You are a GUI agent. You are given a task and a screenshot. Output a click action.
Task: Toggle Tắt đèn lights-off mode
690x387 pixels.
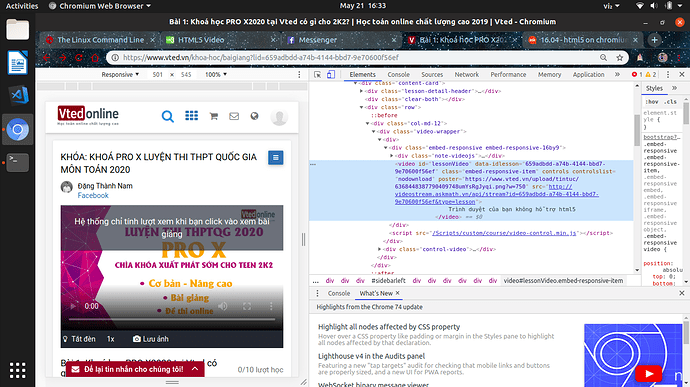click(79, 339)
